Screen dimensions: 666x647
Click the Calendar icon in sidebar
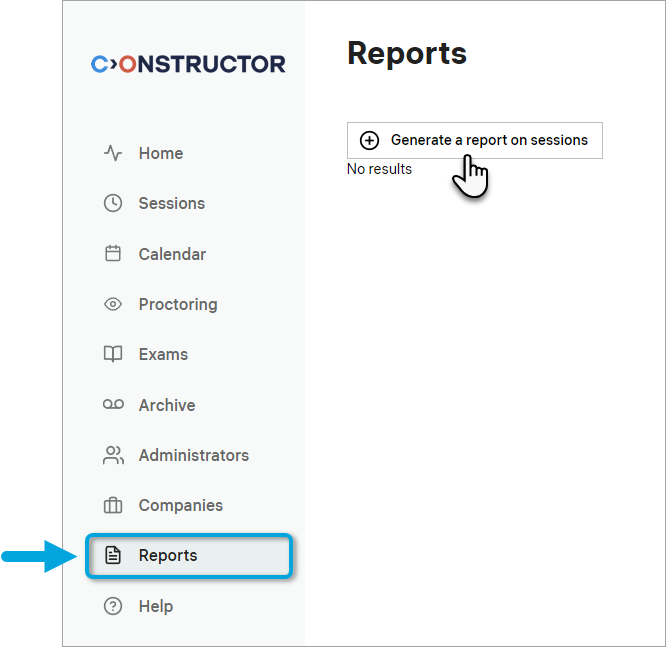tap(113, 254)
